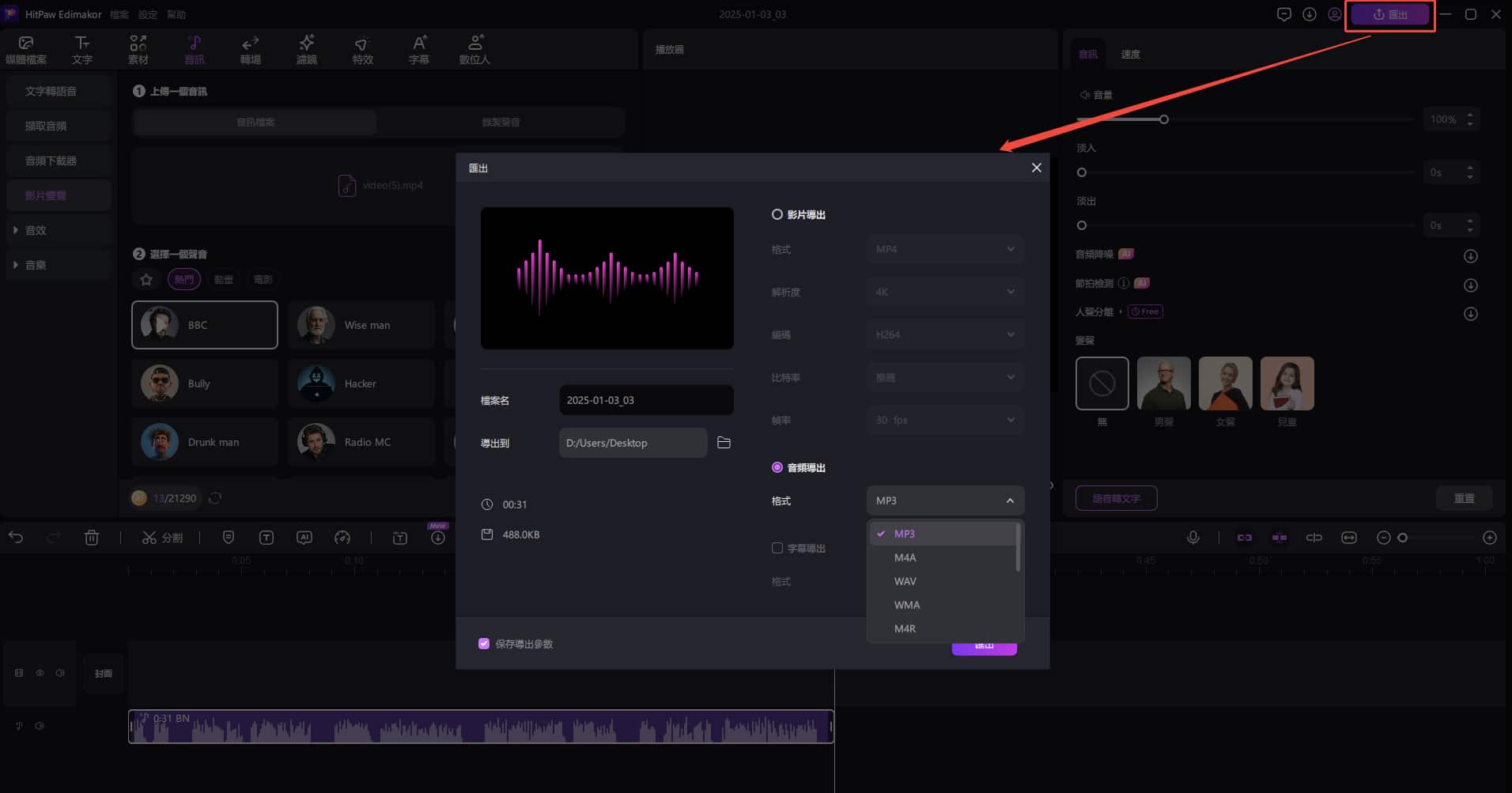The width and height of the screenshot is (1512, 793).
Task: Open the 特效 effects tool
Action: (362, 49)
